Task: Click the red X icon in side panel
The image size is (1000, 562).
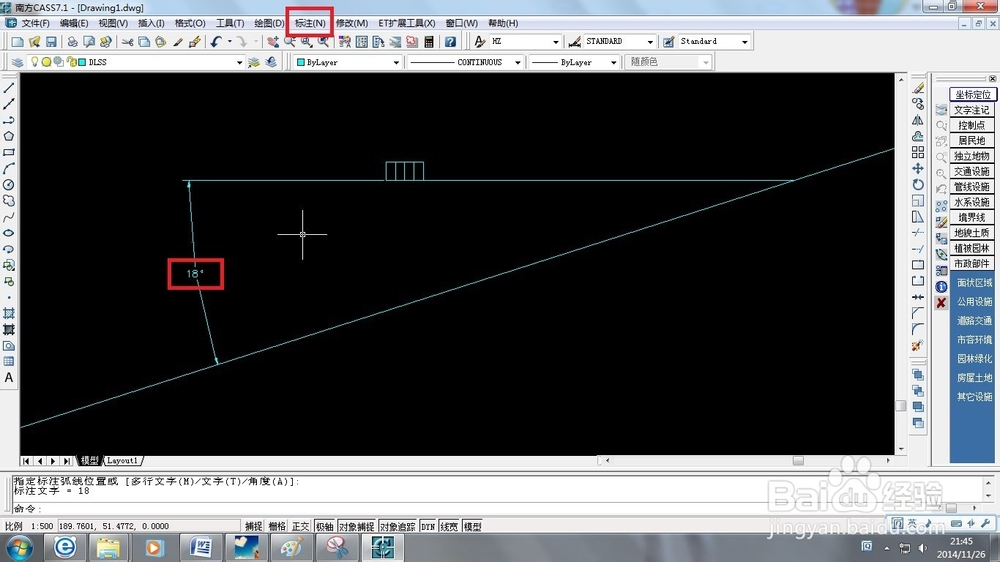Action: (x=941, y=302)
